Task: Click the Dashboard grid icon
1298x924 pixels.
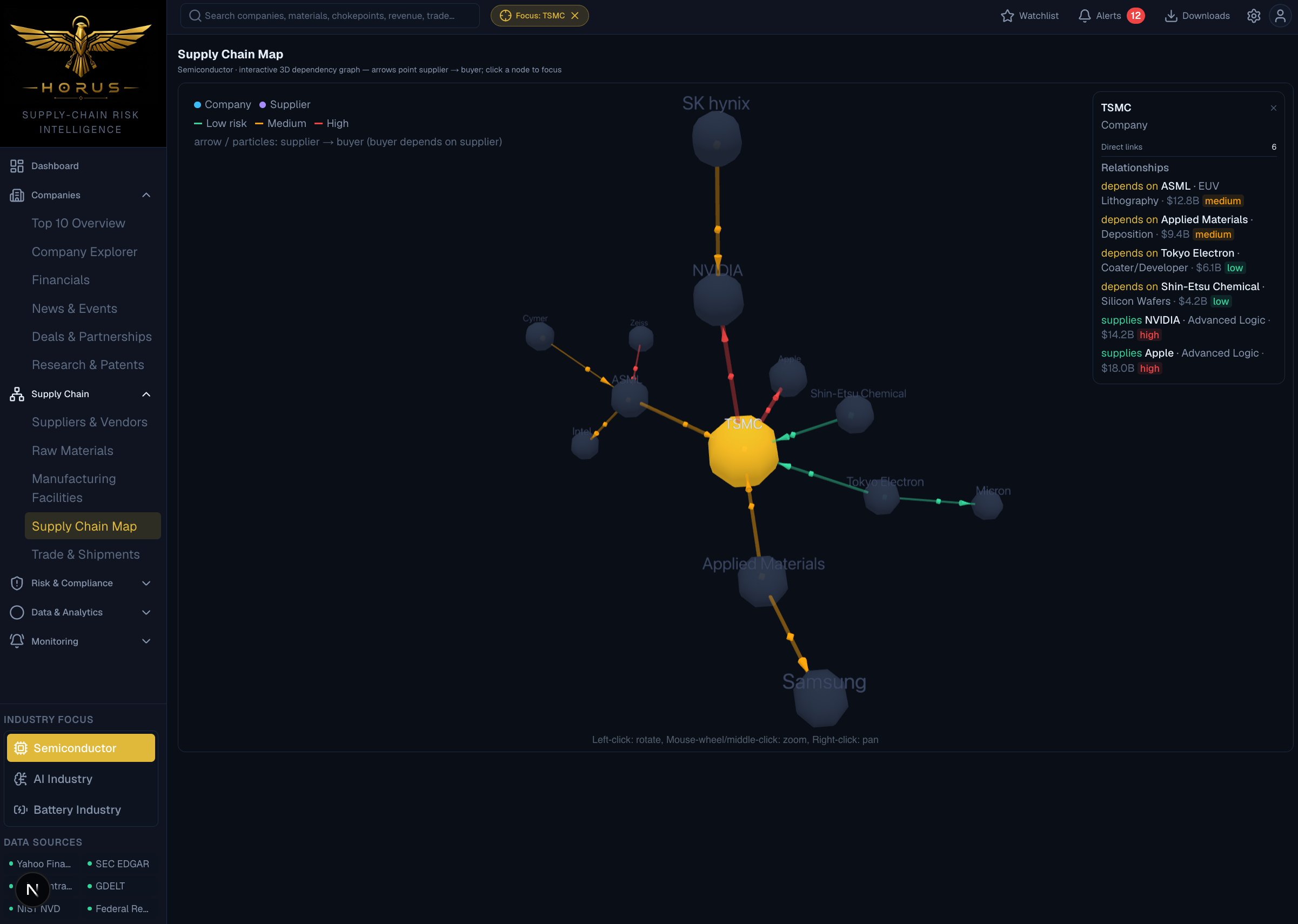Action: 17,166
